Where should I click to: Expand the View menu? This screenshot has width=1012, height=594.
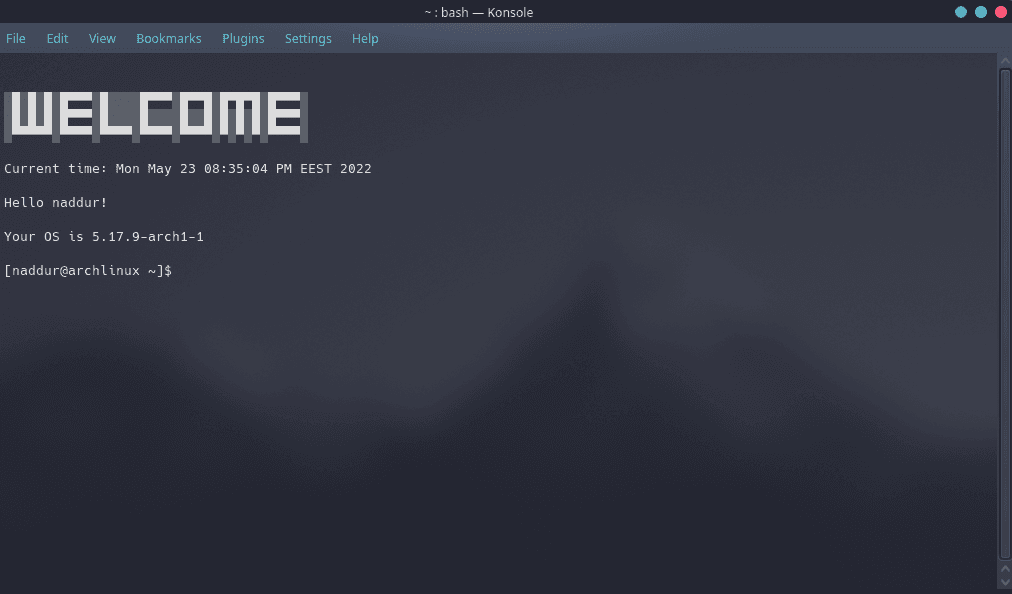click(x=102, y=39)
